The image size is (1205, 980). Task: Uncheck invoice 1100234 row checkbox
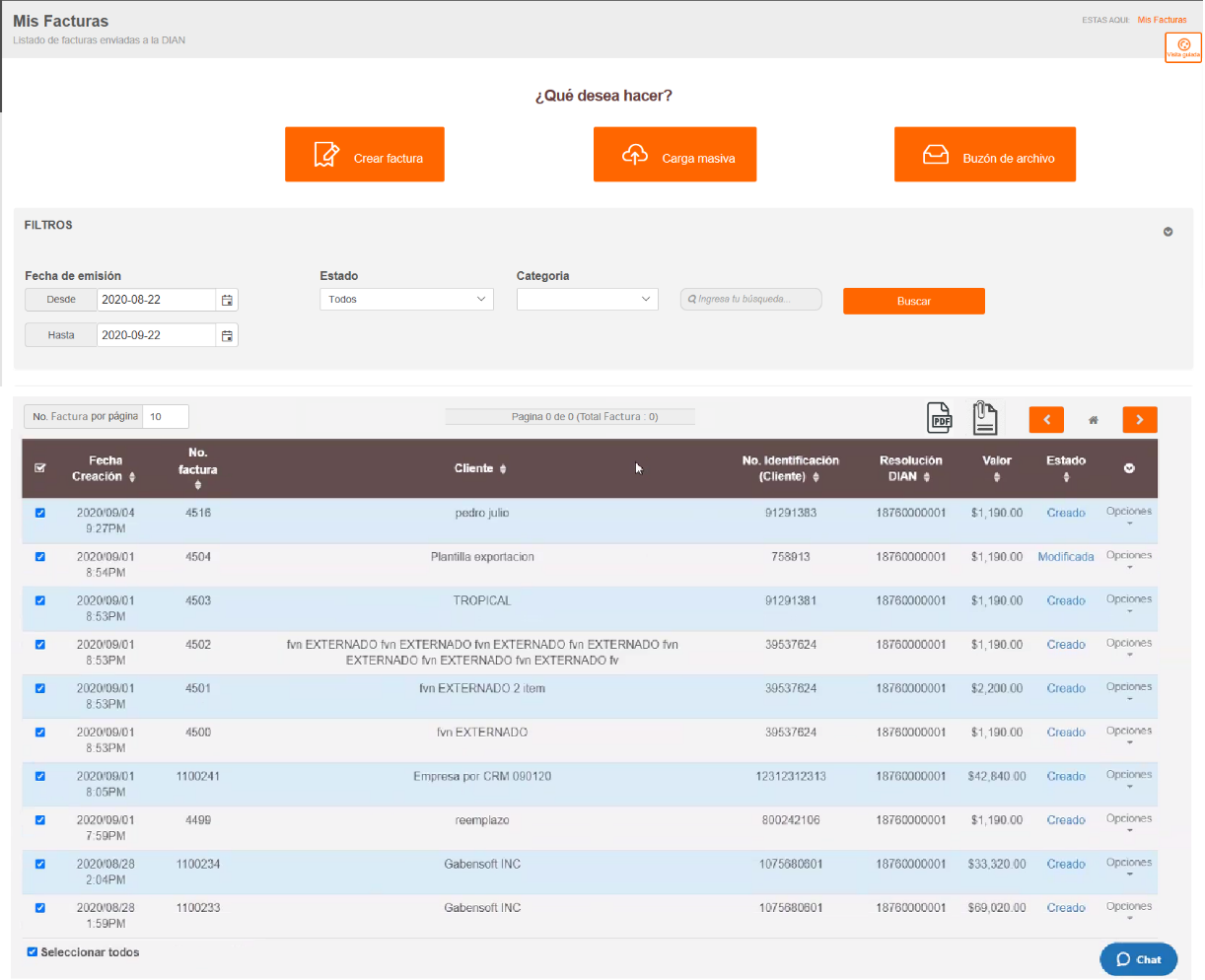40,864
